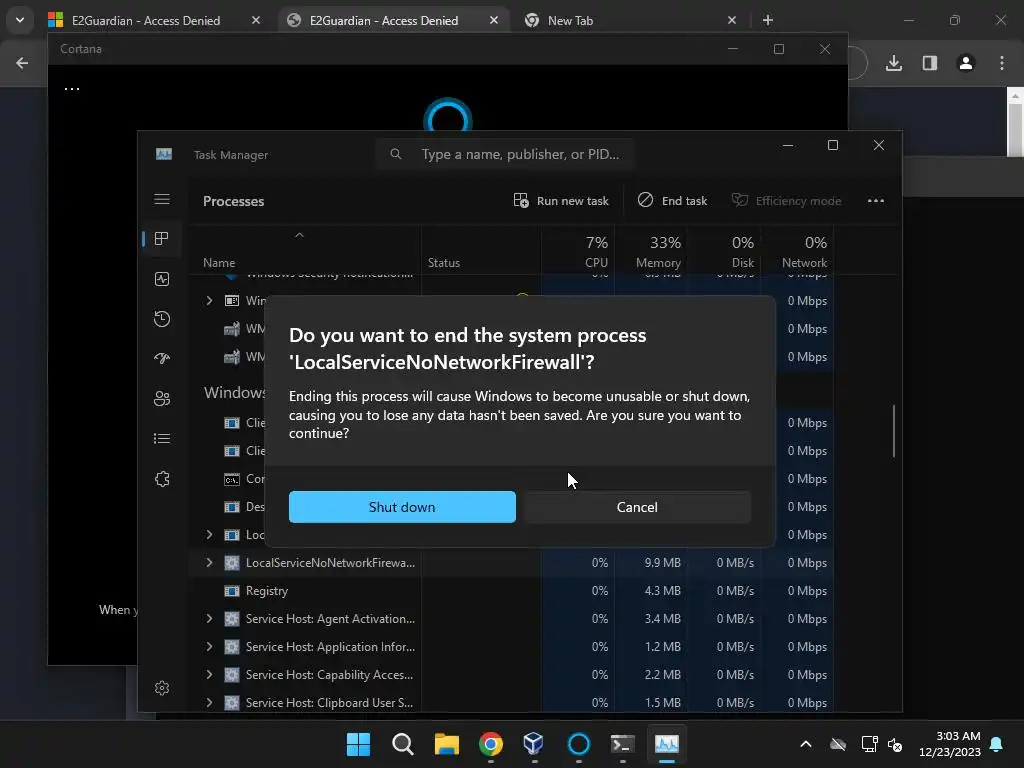The width and height of the screenshot is (1024, 768).
Task: Go back using Chrome back arrow
Action: 22,63
